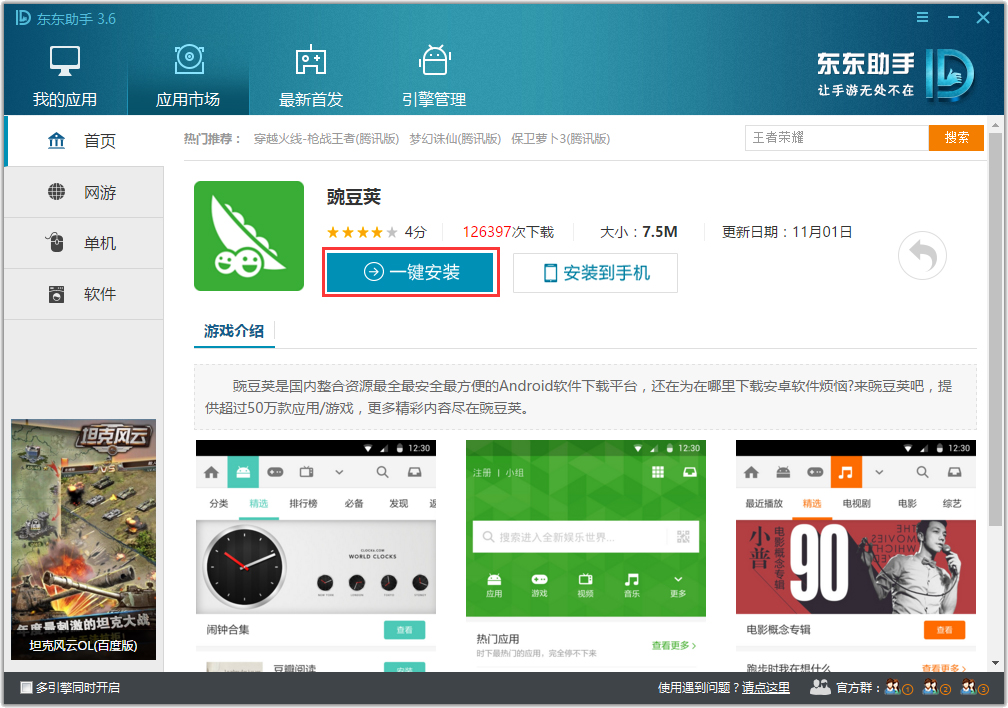This screenshot has height=708, width=1008.
Task: Click the 126397次下载 download count
Action: (x=508, y=232)
